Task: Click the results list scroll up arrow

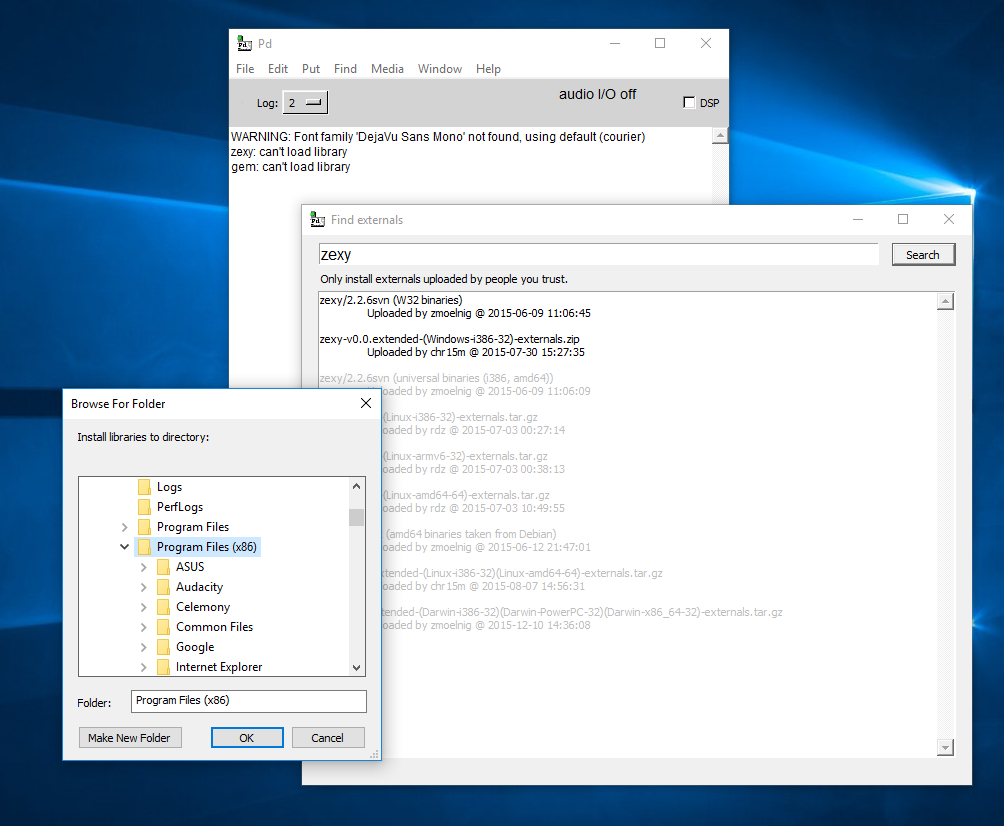Action: (945, 302)
